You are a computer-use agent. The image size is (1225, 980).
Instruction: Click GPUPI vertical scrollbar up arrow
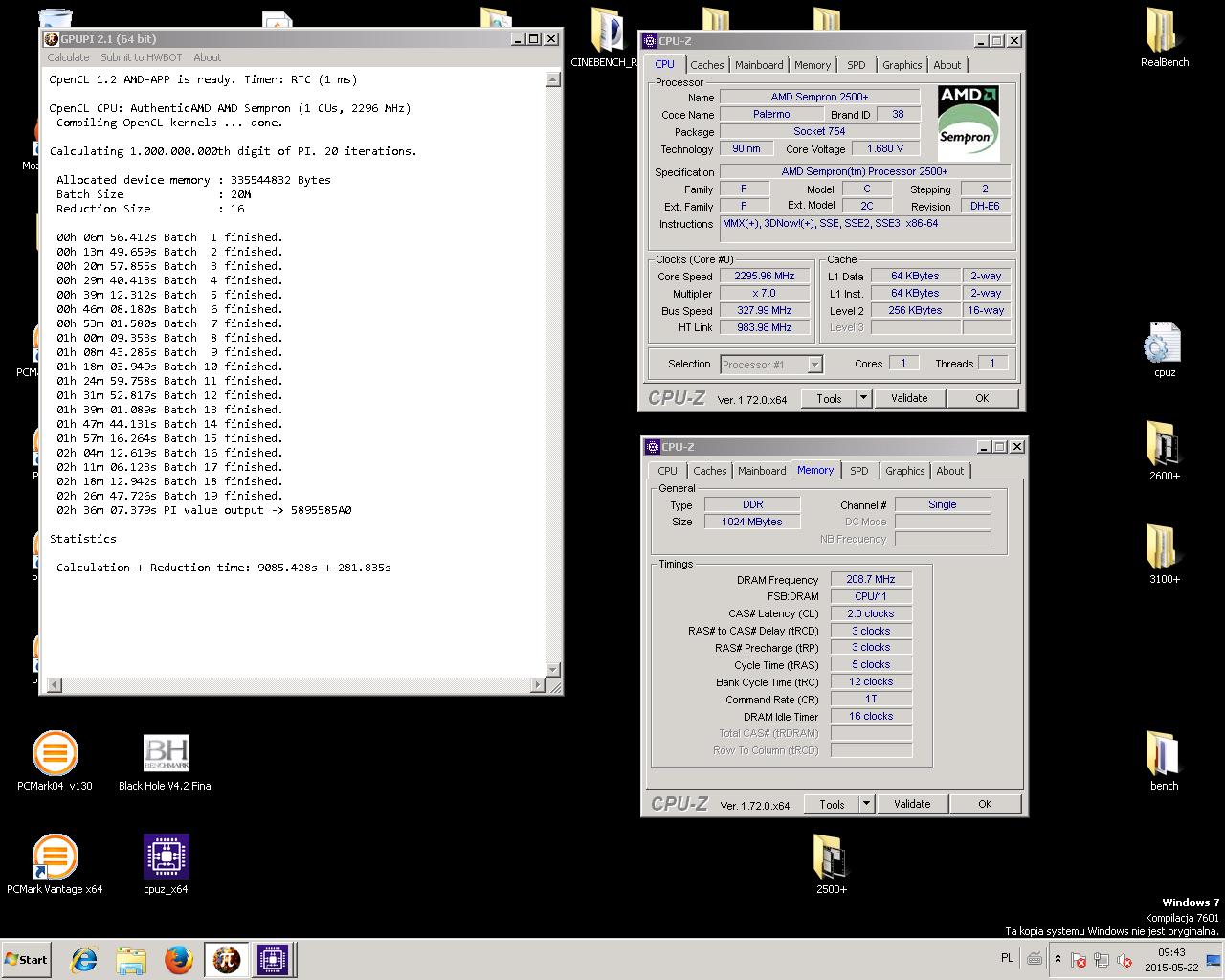point(552,79)
